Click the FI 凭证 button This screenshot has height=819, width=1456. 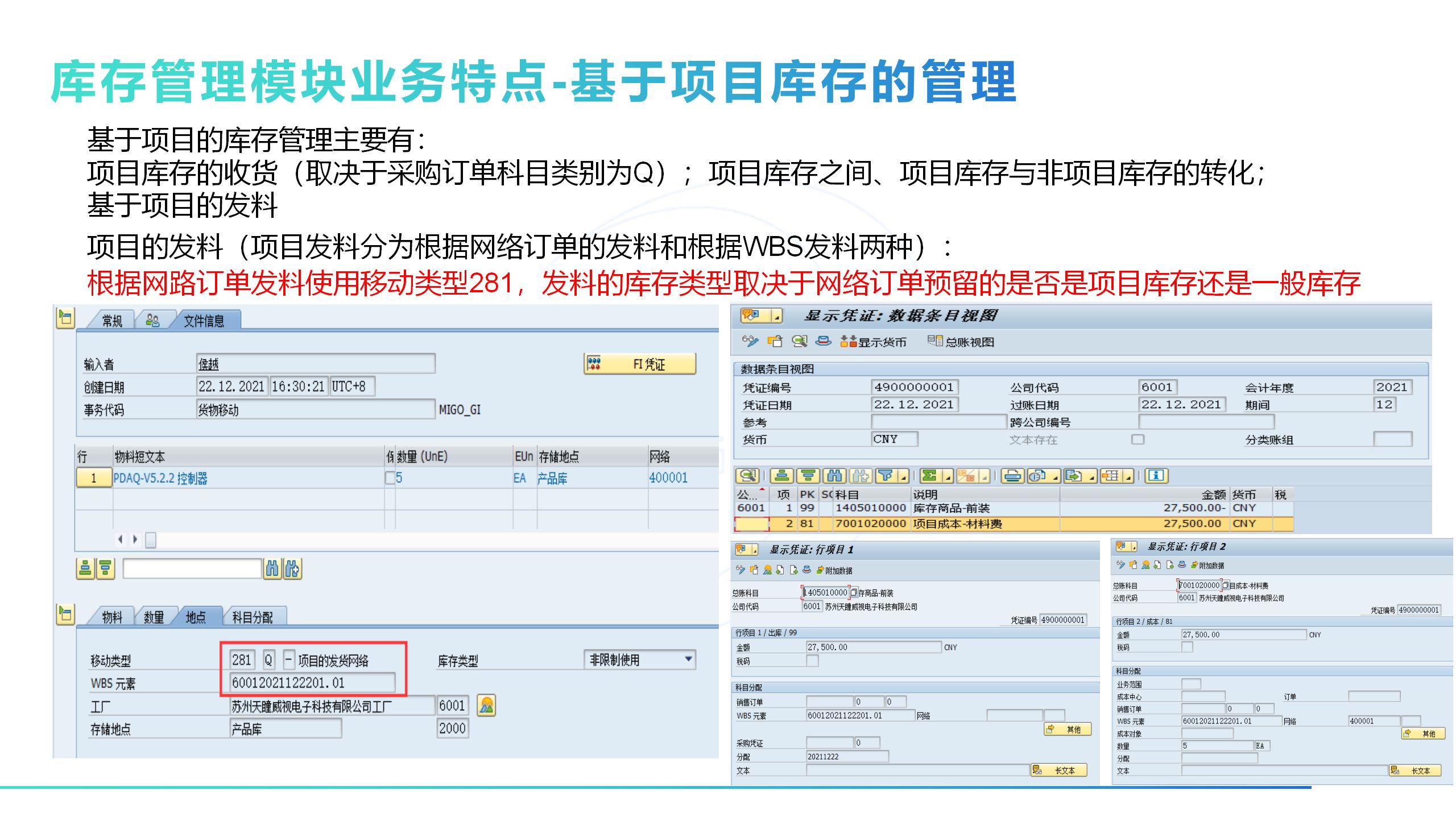(640, 364)
